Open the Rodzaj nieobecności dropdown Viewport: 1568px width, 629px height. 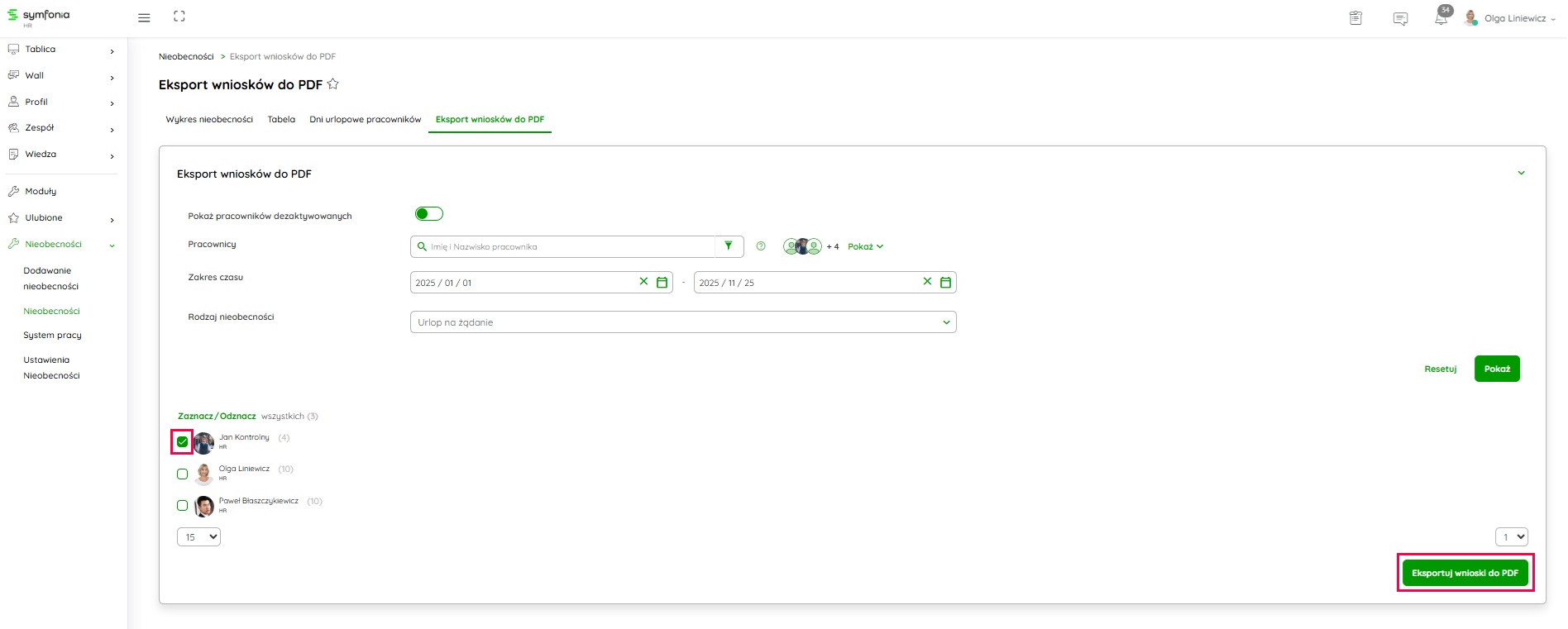pyautogui.click(x=682, y=322)
